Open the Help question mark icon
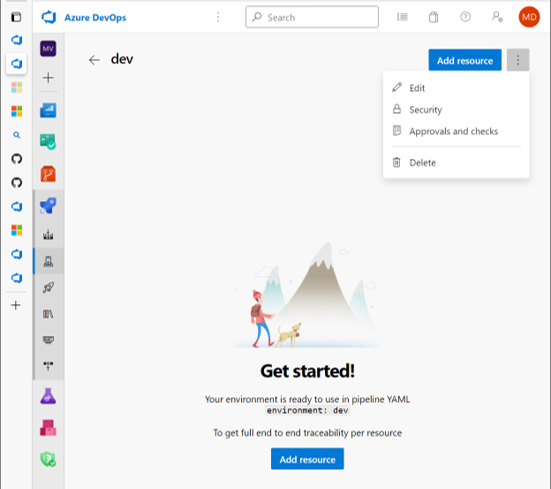This screenshot has height=489, width=551. 465,17
